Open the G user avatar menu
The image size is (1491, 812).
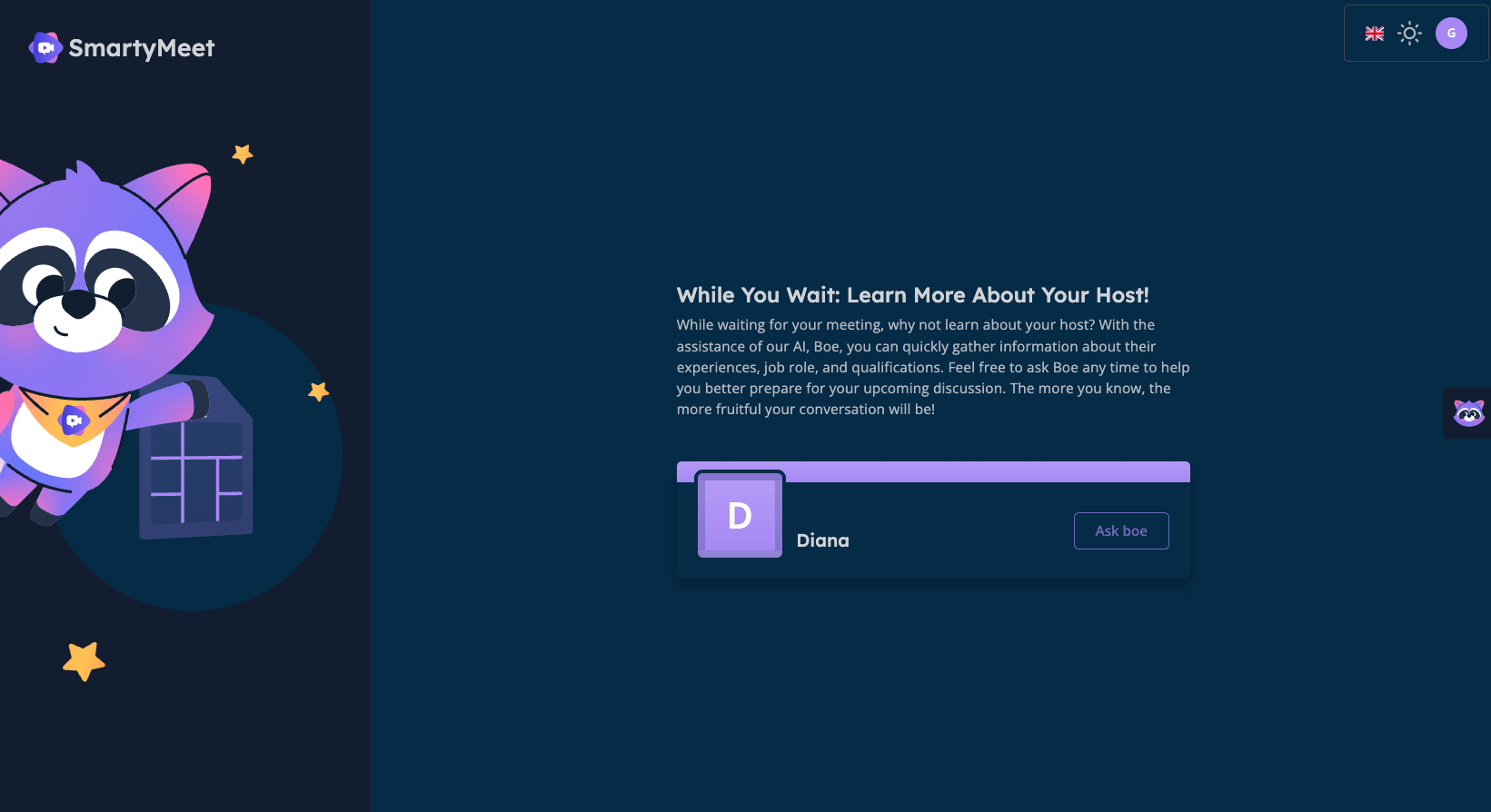point(1451,34)
